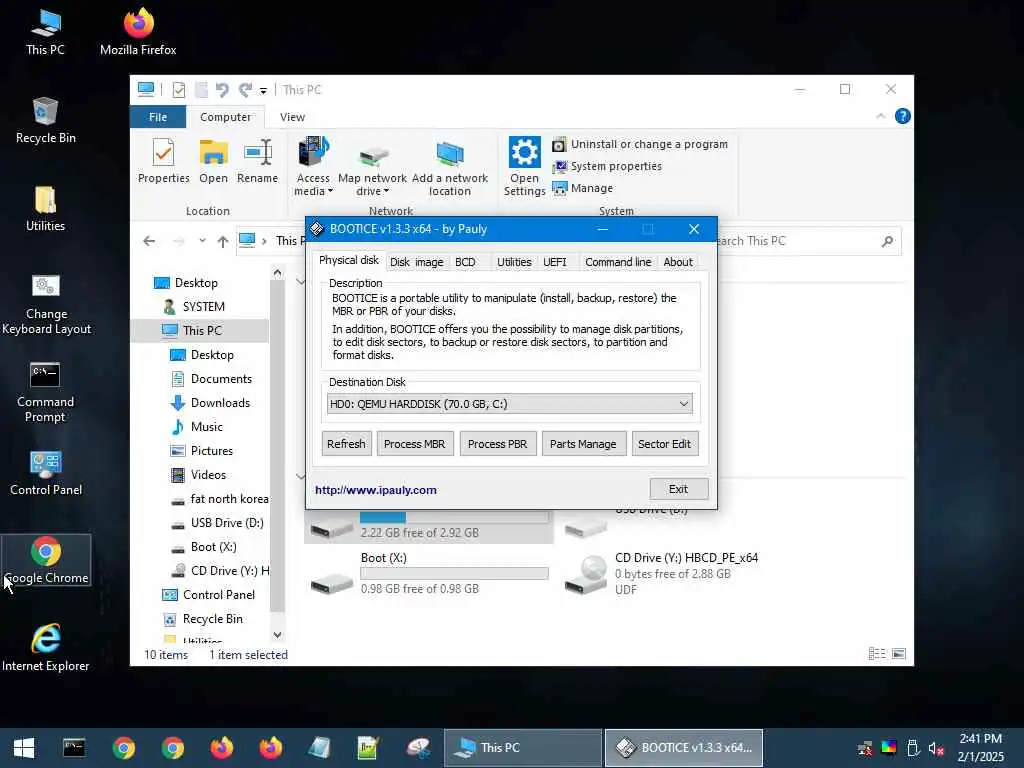Click the Up one level arrow
The height and width of the screenshot is (768, 1024).
(x=223, y=241)
